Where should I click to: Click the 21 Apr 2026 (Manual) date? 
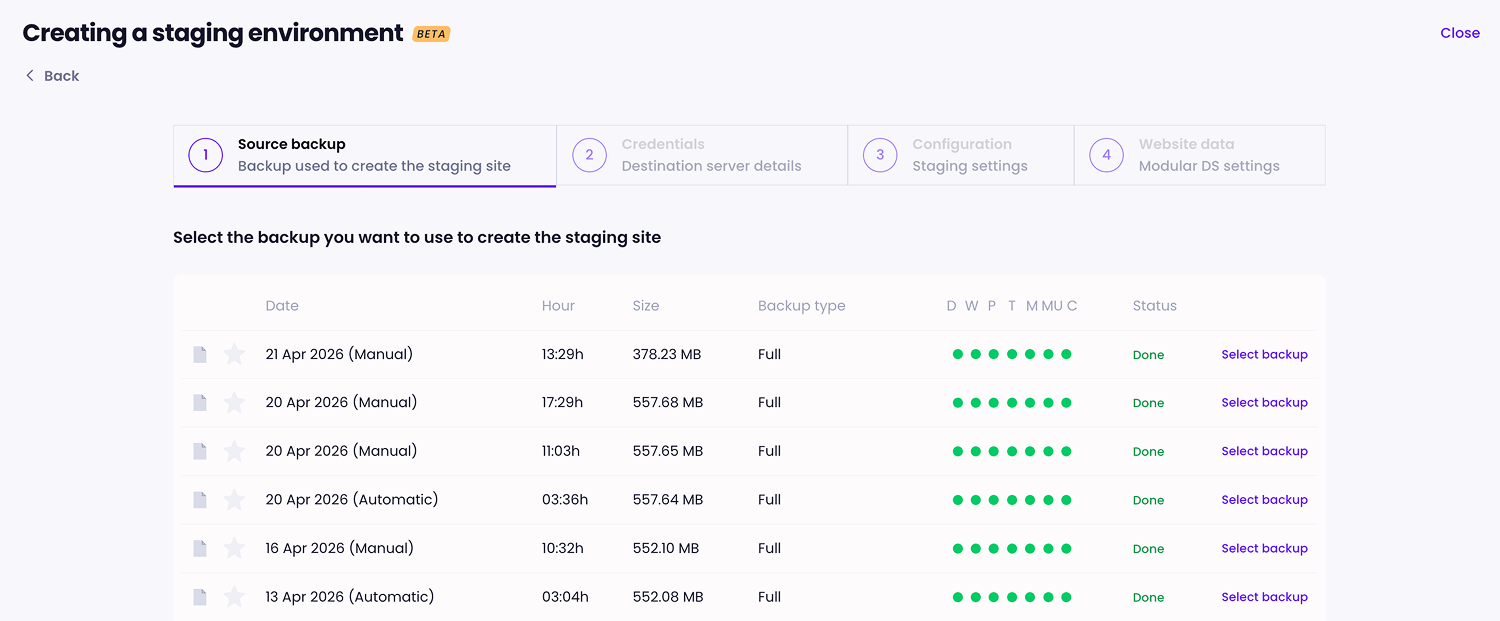point(339,354)
